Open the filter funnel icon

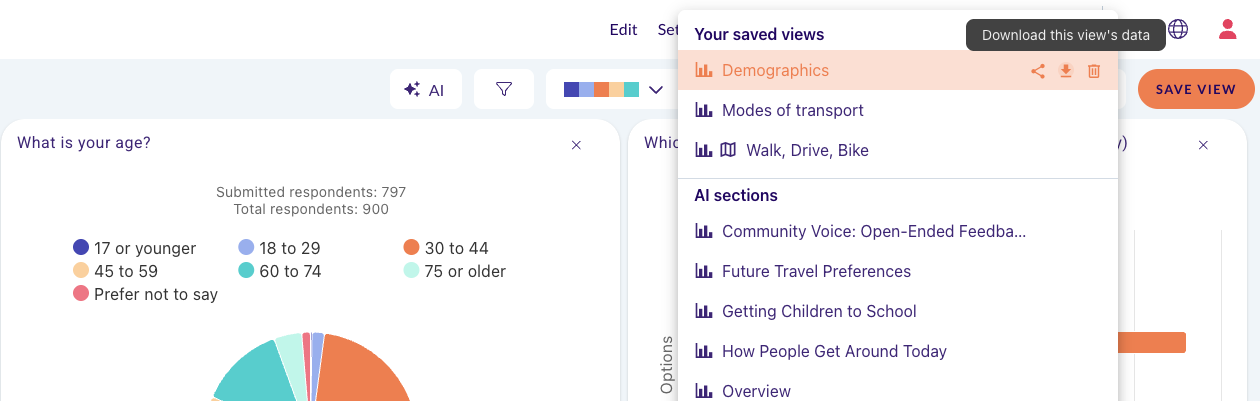click(504, 89)
